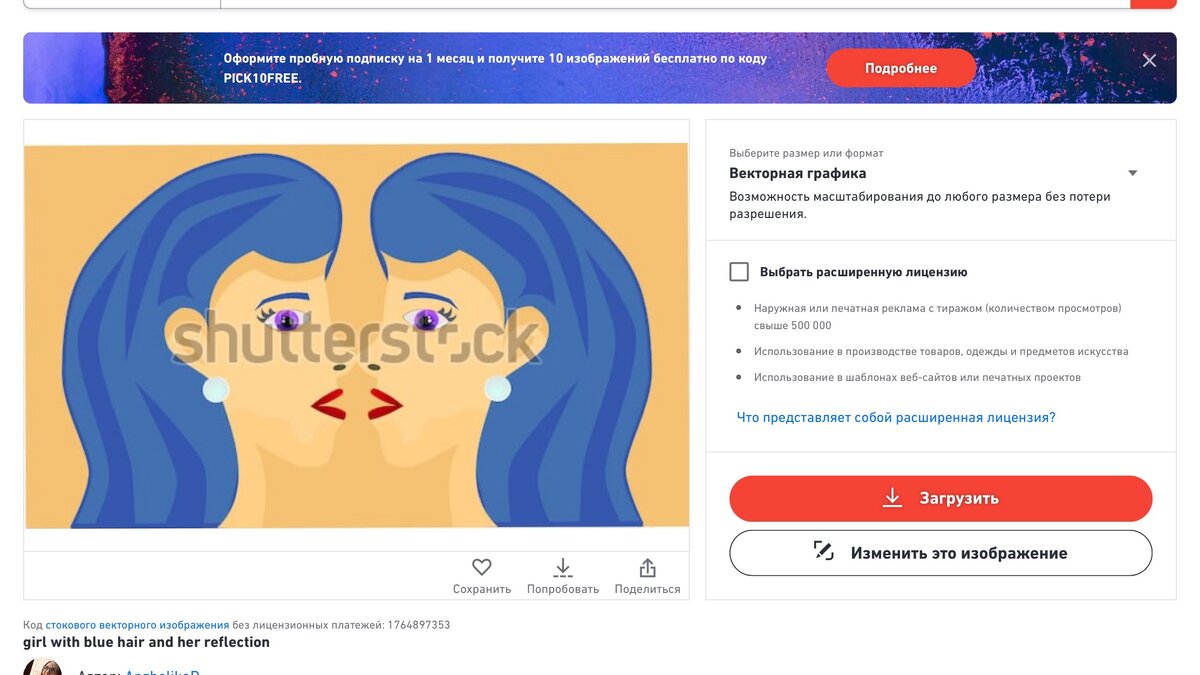The image size is (1200, 675).
Task: Click the red search button at top right
Action: tap(1153, 4)
